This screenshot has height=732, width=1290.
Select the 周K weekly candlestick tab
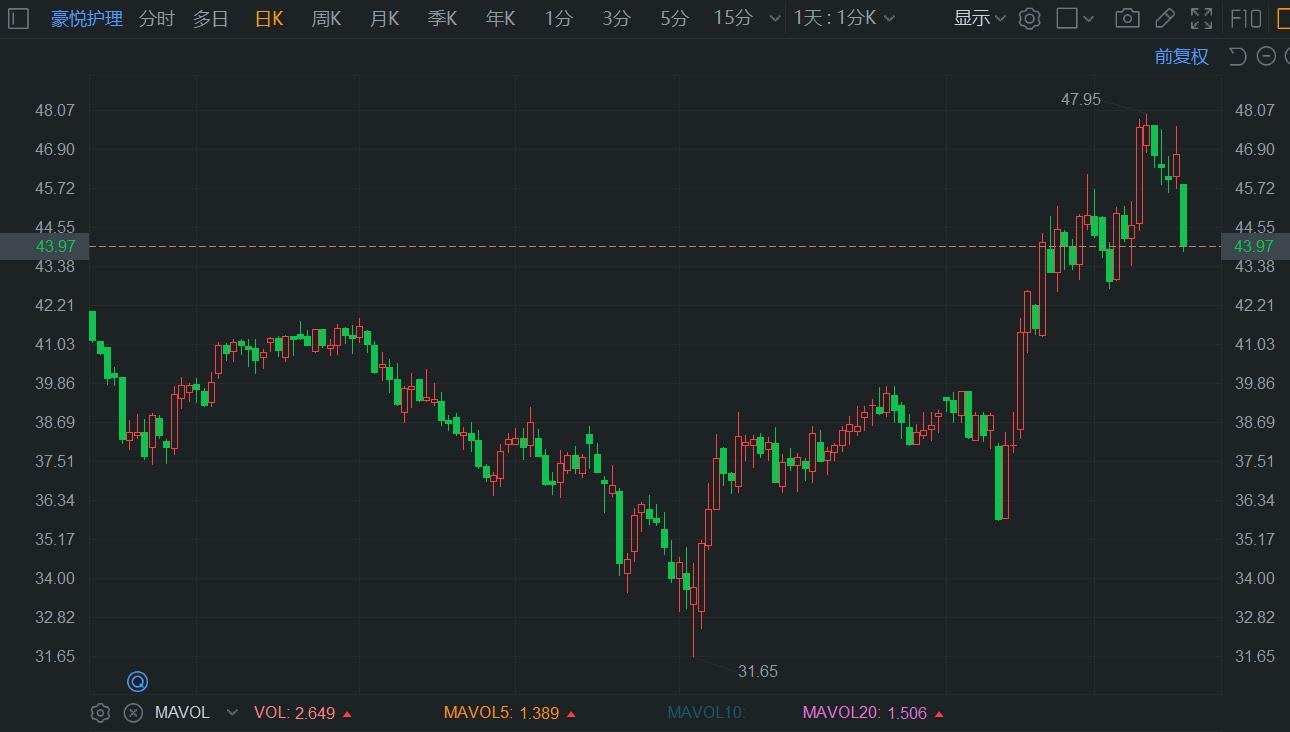click(x=326, y=18)
